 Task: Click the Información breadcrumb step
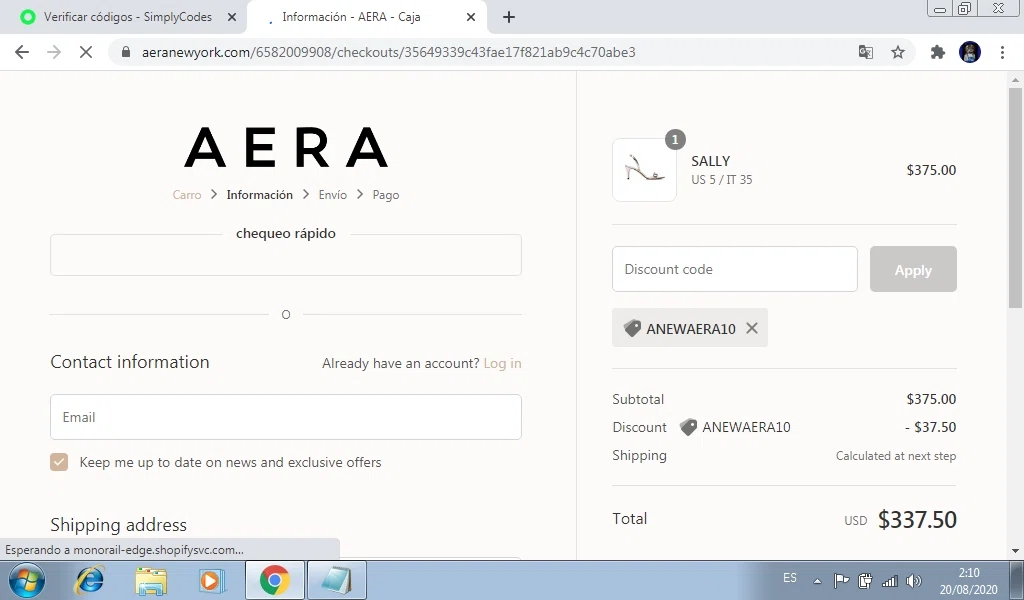coord(259,195)
